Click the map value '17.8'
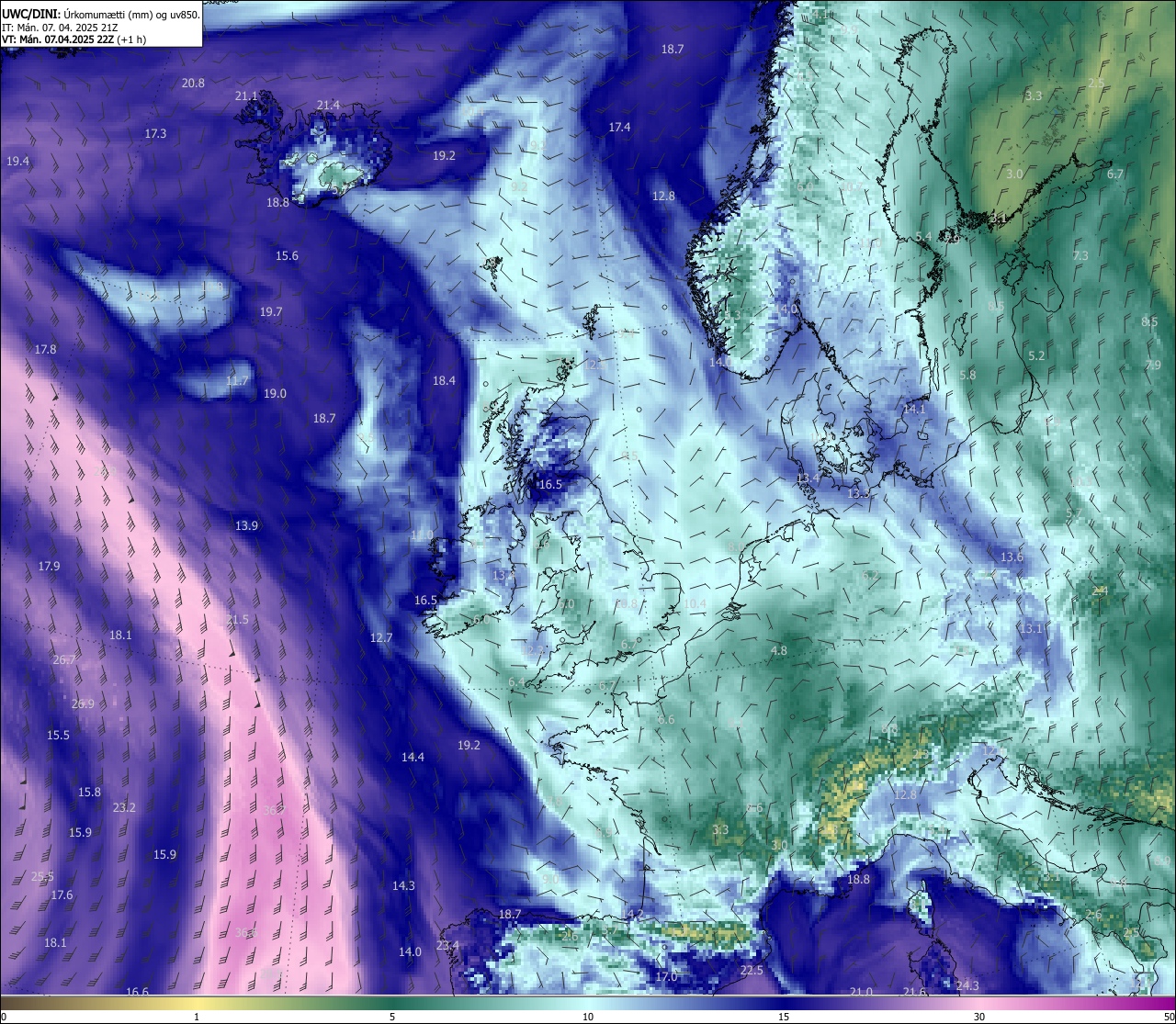Screen dimensions: 1176x1024 [45, 350]
